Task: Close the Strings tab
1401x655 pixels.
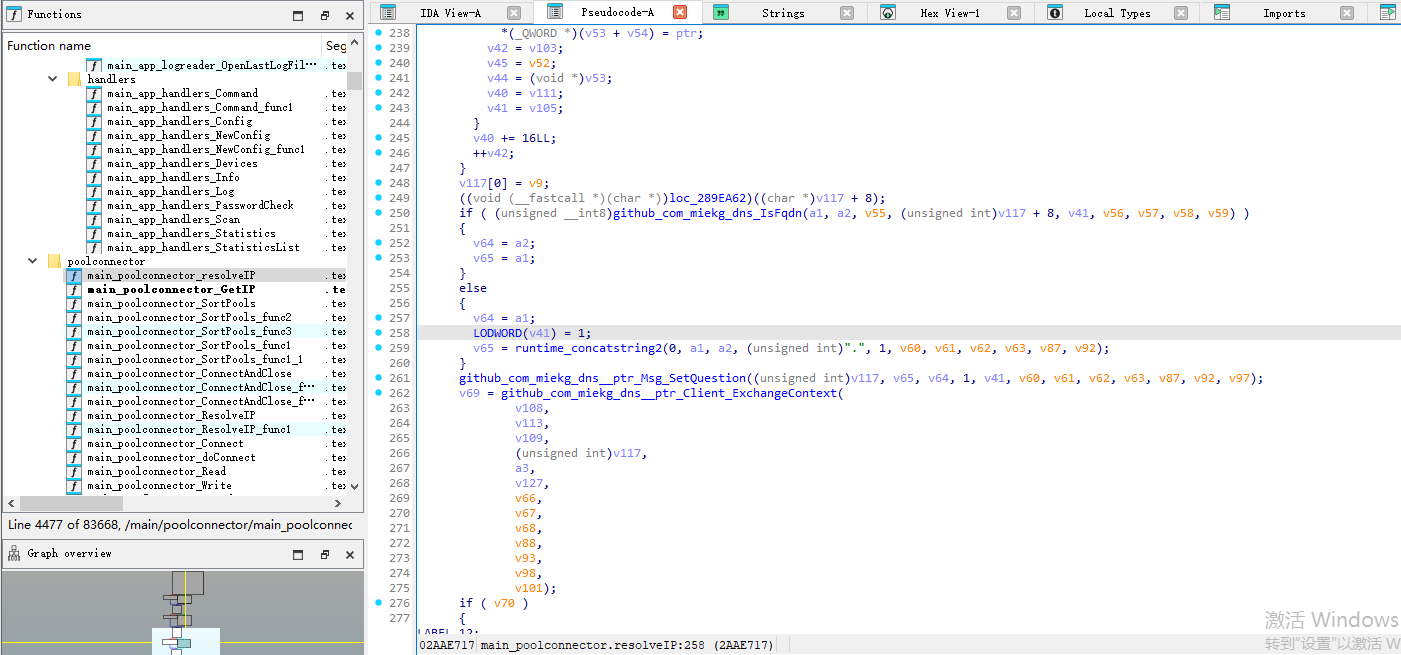Action: [847, 13]
